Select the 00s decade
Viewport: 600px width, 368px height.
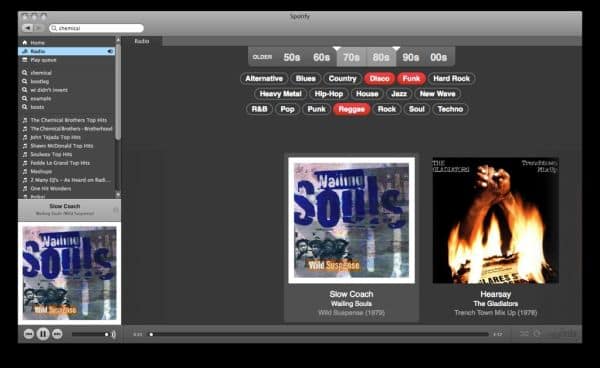click(439, 57)
